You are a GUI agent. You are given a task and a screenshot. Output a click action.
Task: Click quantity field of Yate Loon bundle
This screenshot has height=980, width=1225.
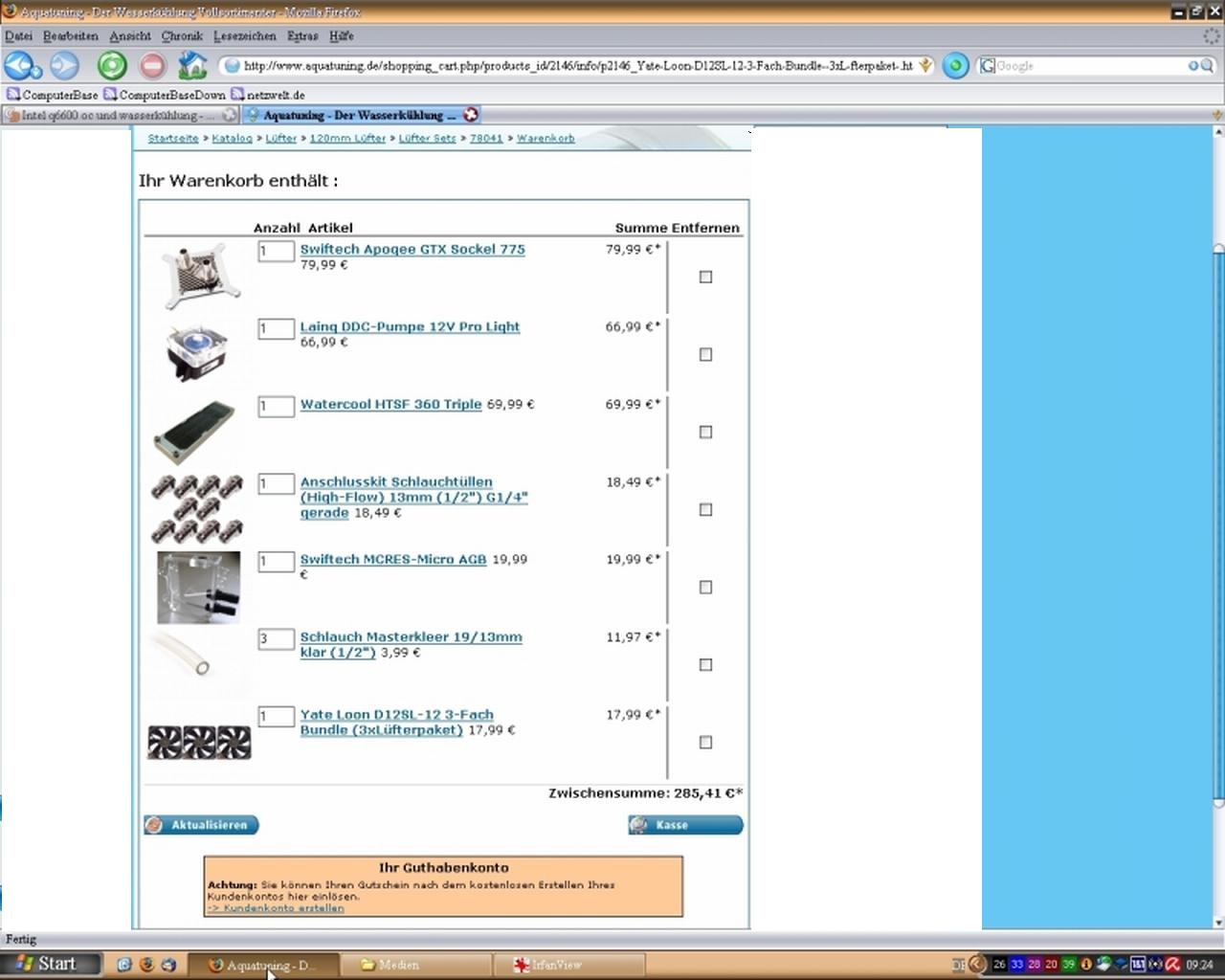click(276, 716)
